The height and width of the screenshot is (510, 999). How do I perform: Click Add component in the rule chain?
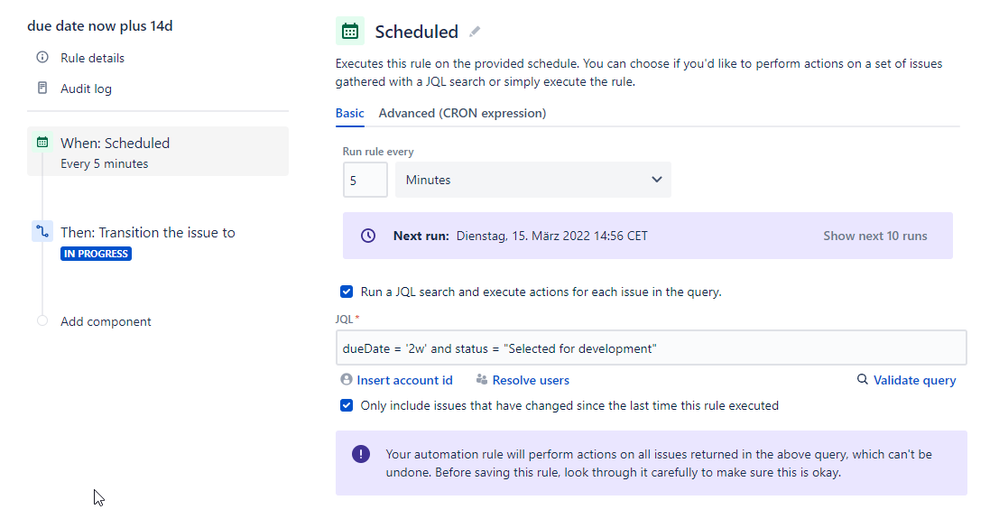point(106,322)
